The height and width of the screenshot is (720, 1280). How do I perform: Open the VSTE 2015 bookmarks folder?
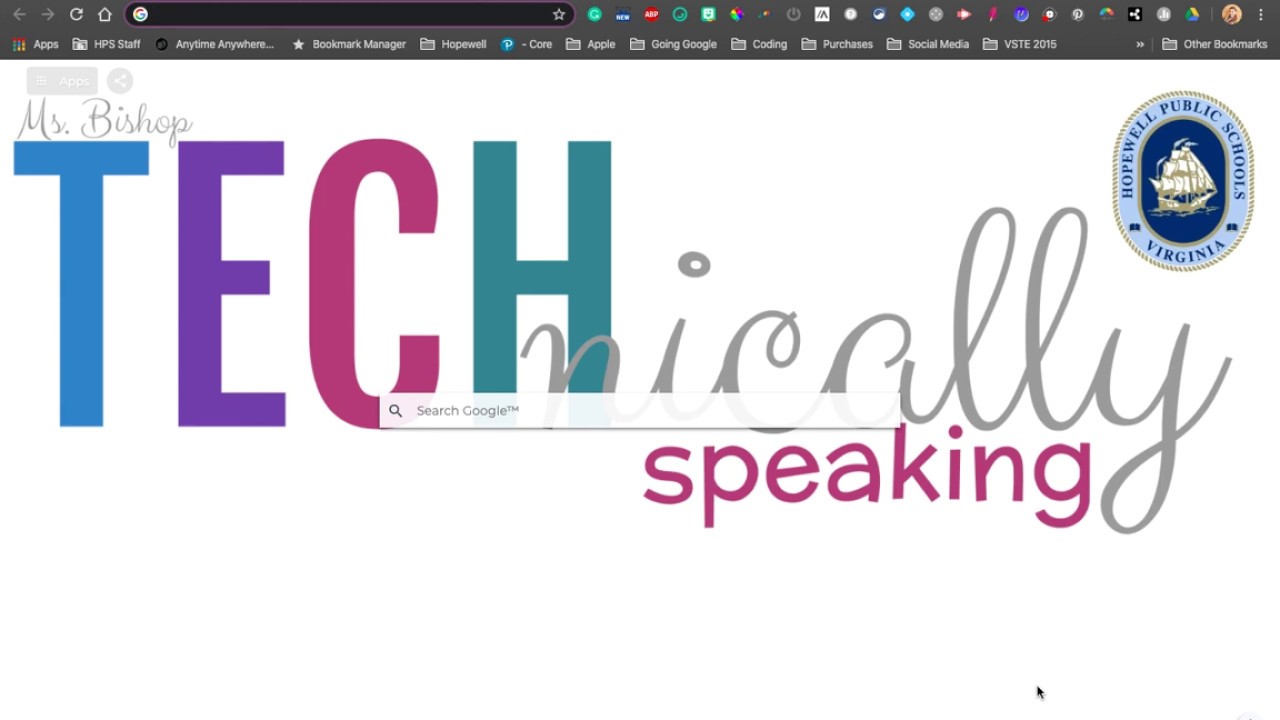[x=1020, y=44]
